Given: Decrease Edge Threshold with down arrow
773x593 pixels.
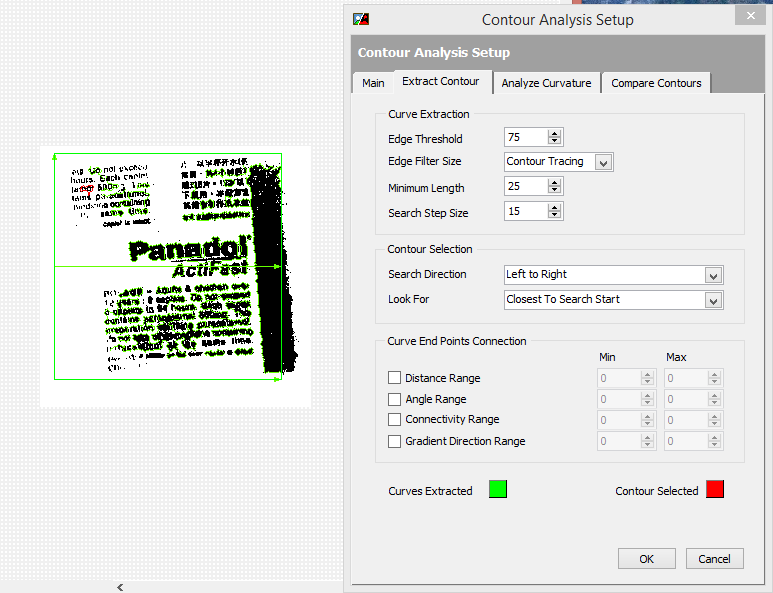Looking at the screenshot, I should pos(555,141).
